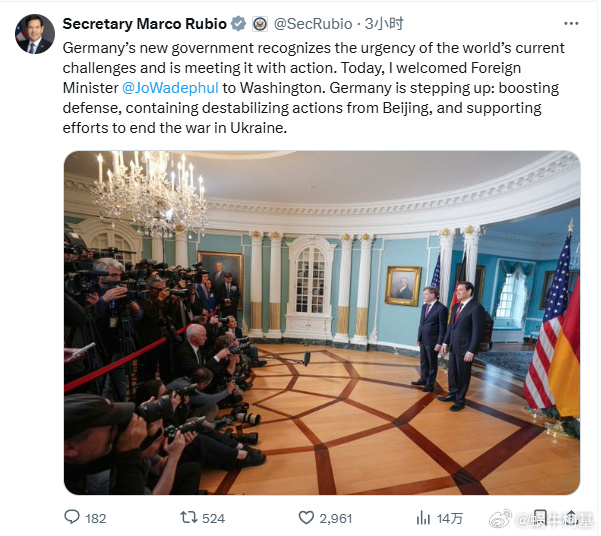Open the view analytics bar chart icon
Image resolution: width=601 pixels, height=536 pixels.
[423, 518]
